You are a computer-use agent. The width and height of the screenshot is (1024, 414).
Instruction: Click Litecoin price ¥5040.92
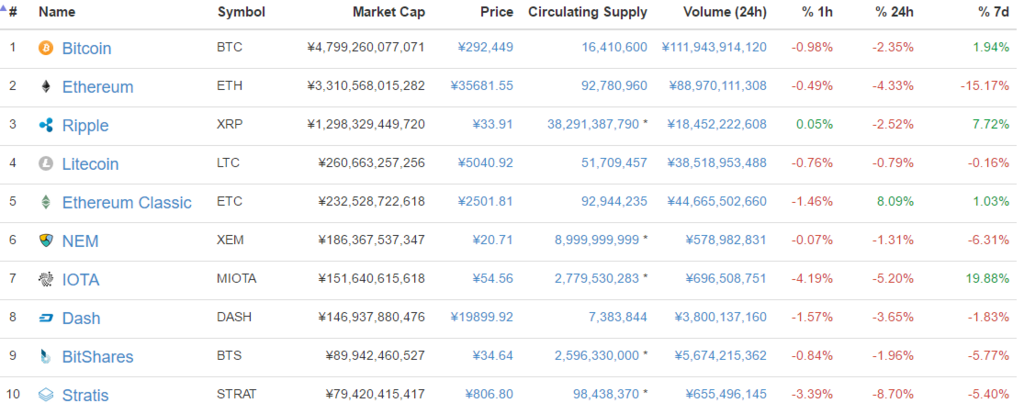[486, 163]
